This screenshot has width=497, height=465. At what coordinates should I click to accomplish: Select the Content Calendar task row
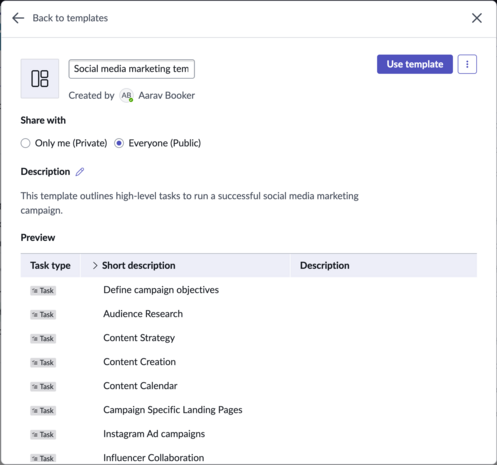click(x=249, y=386)
